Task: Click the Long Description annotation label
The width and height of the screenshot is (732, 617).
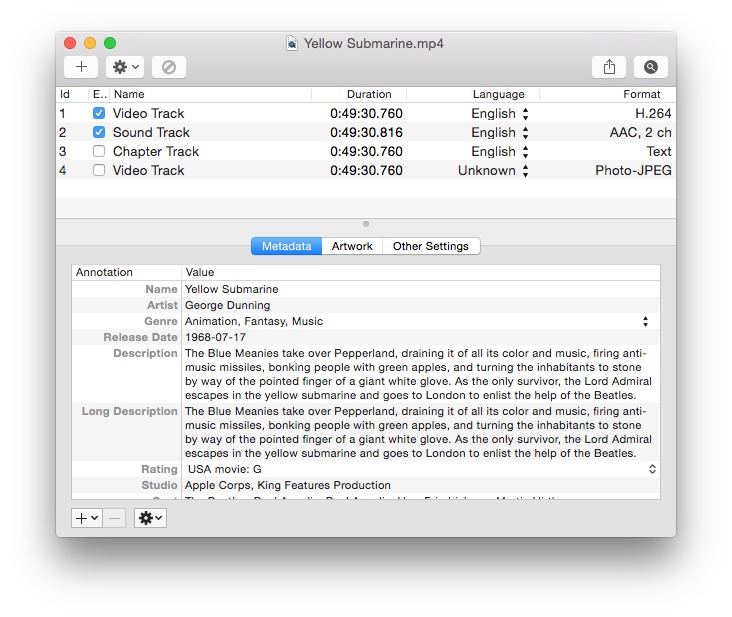Action: pos(129,411)
